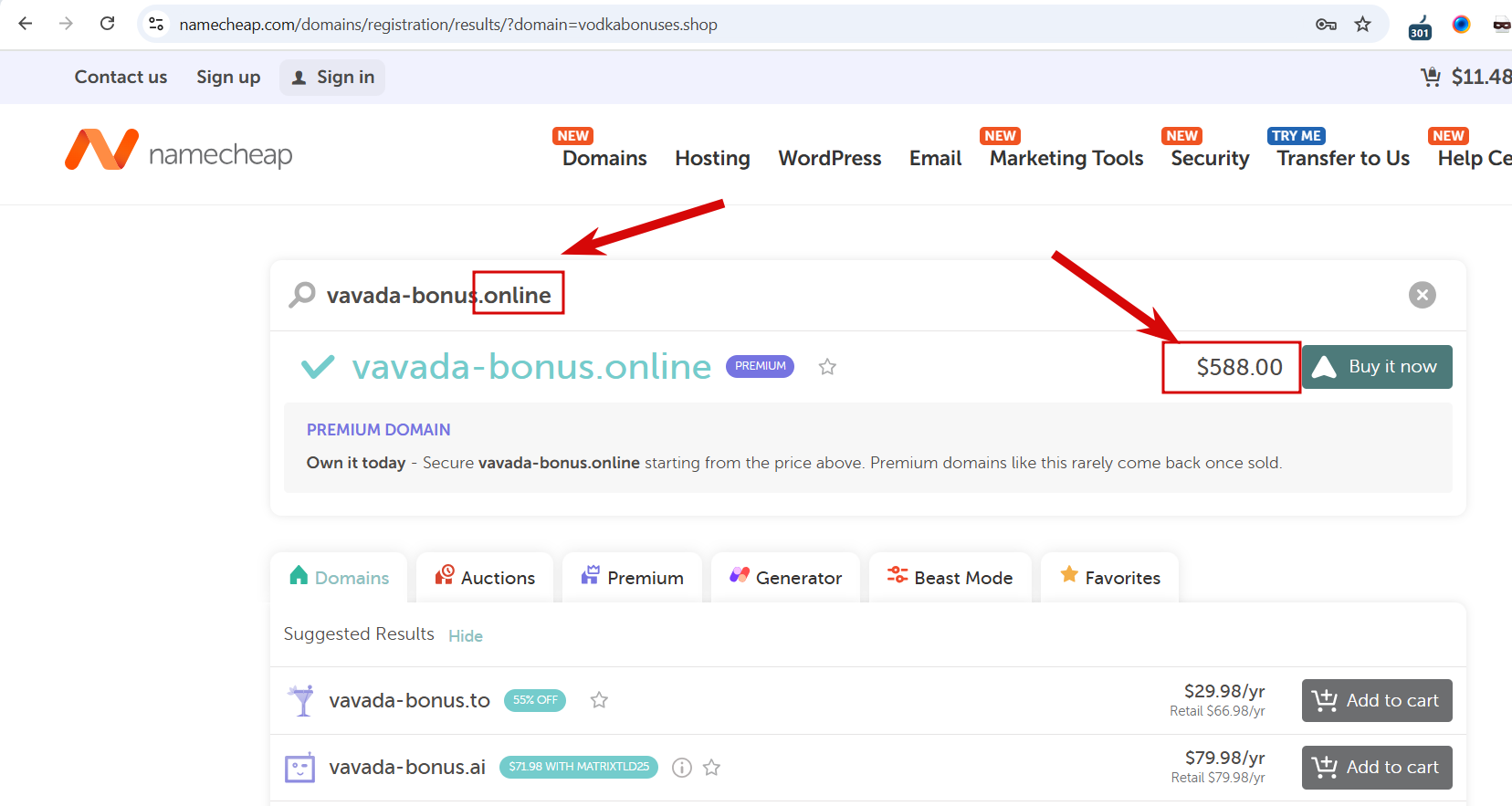Switch to the Domains tab

[339, 577]
